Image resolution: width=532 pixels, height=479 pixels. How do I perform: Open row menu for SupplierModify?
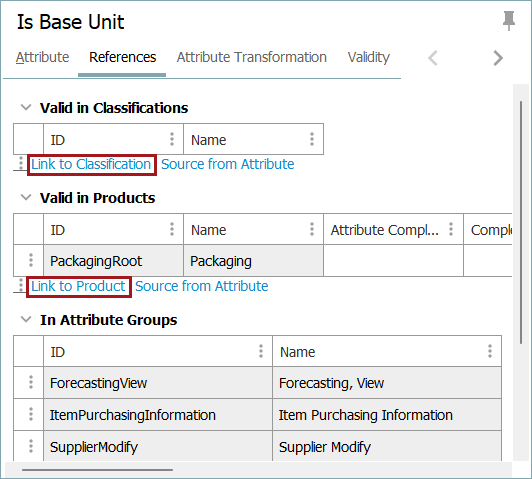(31, 446)
